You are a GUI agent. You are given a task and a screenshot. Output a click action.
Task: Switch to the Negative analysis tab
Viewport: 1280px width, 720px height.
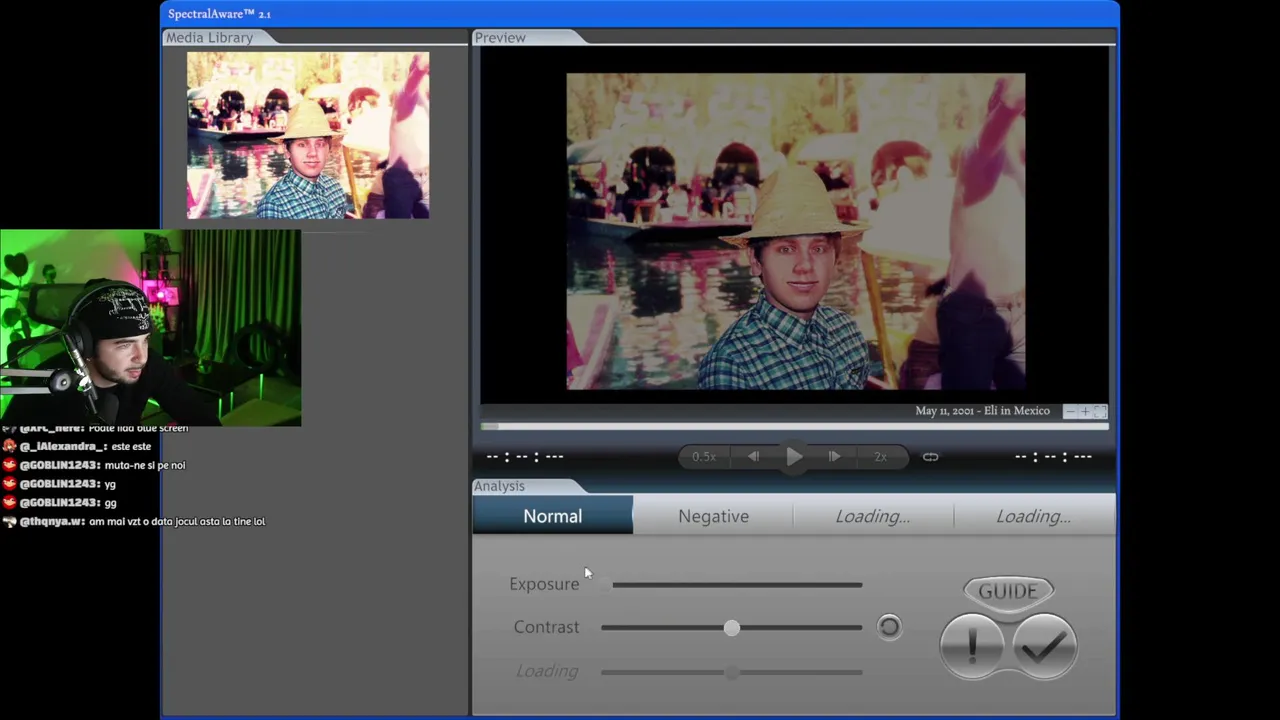(x=713, y=516)
